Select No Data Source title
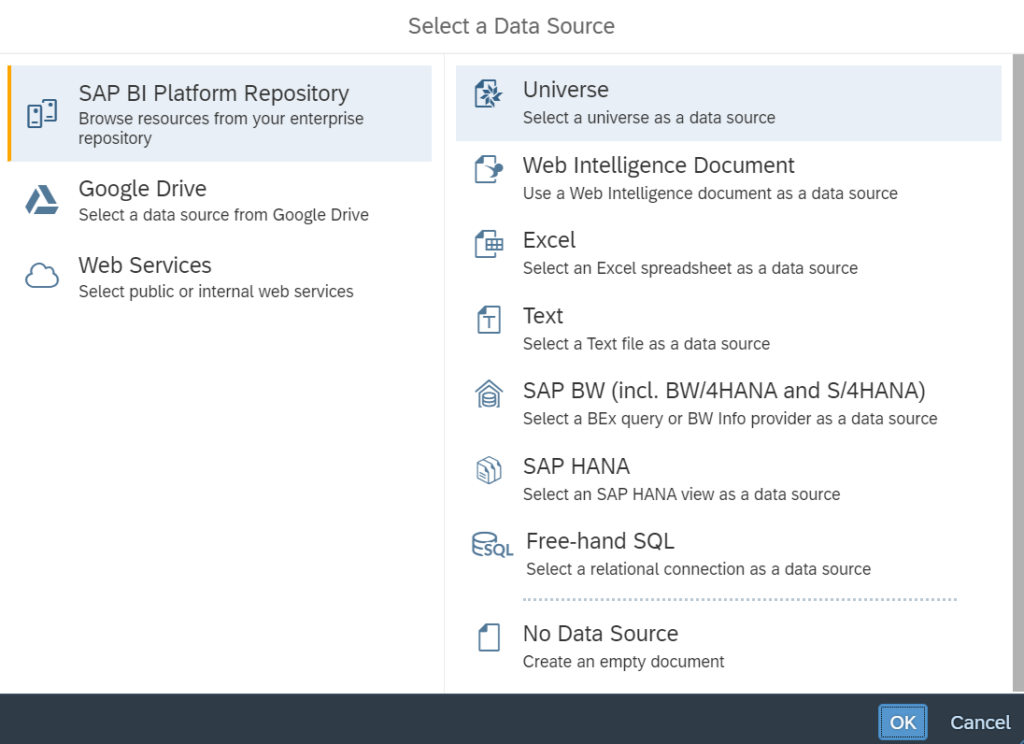The height and width of the screenshot is (744, 1024). point(601,634)
